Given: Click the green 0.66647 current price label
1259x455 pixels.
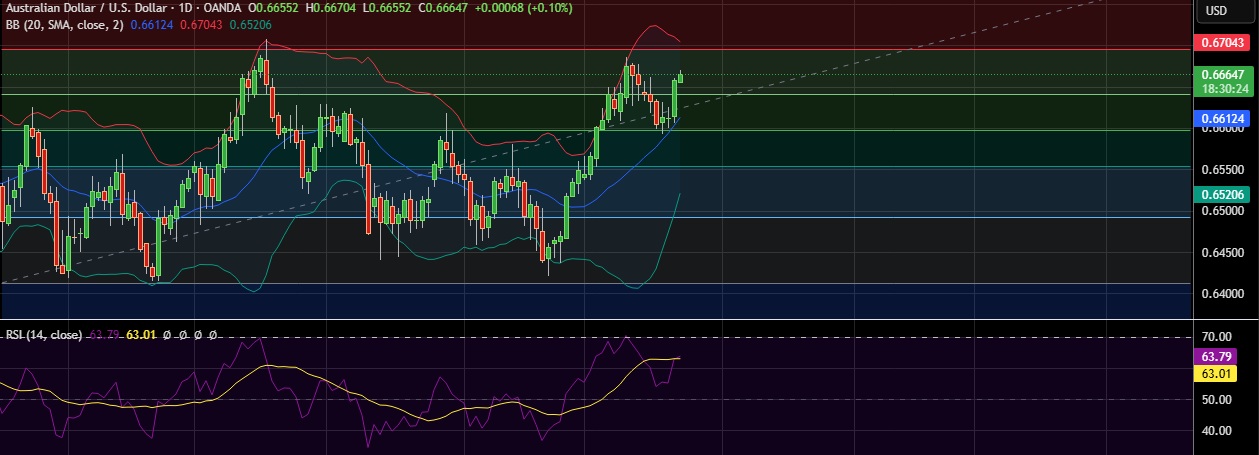Looking at the screenshot, I should 1223,74.
